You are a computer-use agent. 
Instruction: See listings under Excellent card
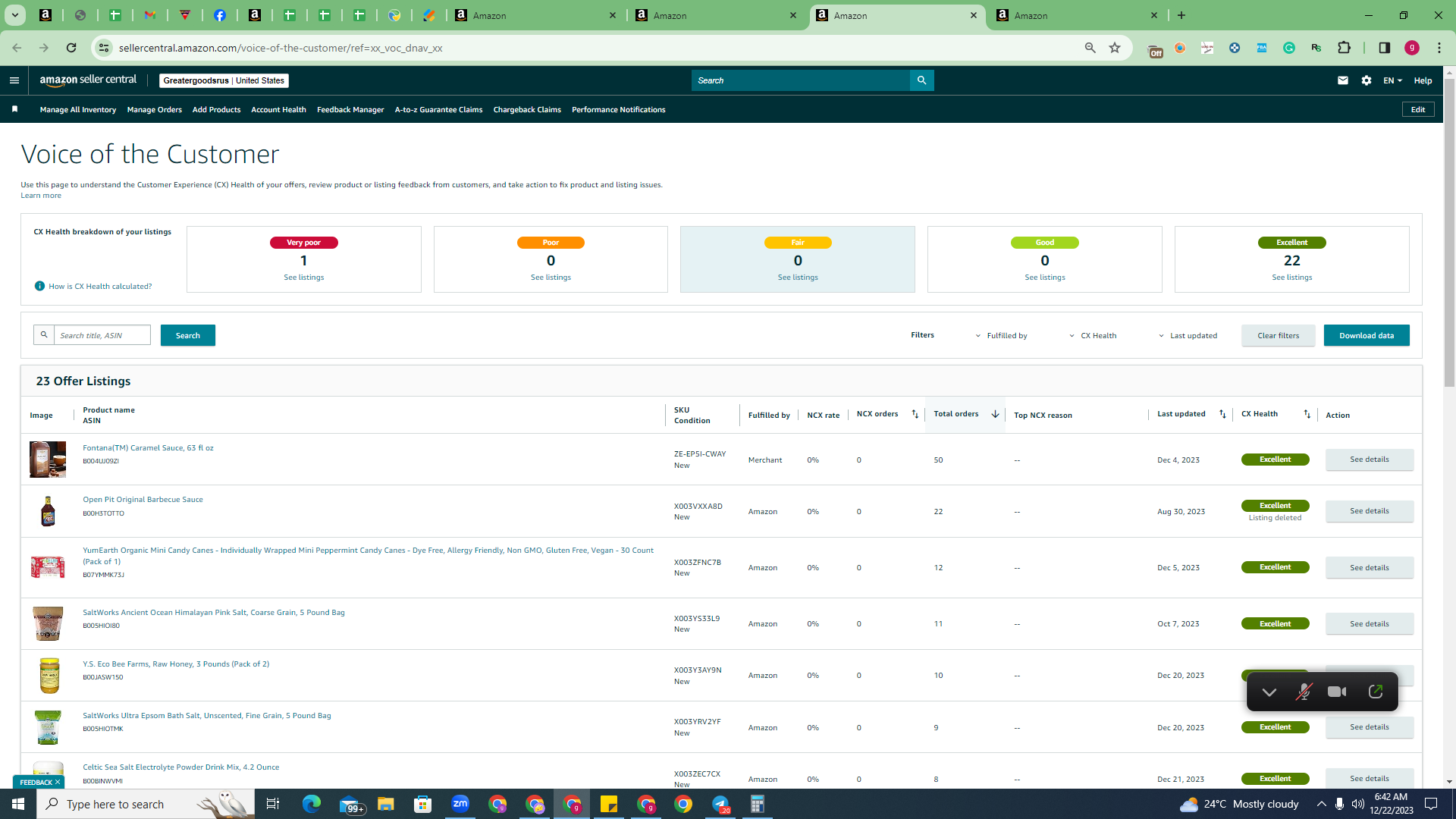(1291, 278)
